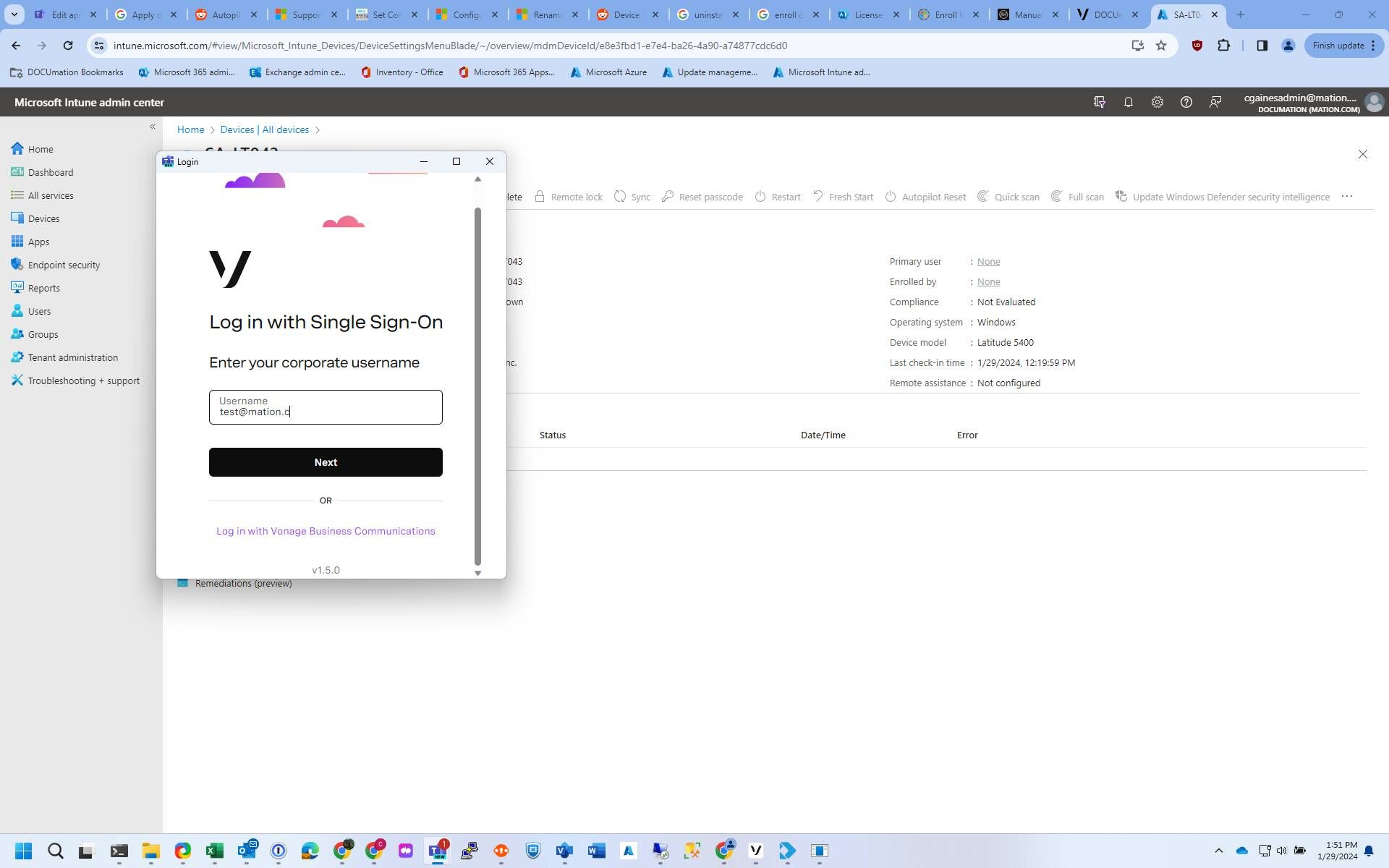Click the Devices | All devices breadcrumb

264,129
